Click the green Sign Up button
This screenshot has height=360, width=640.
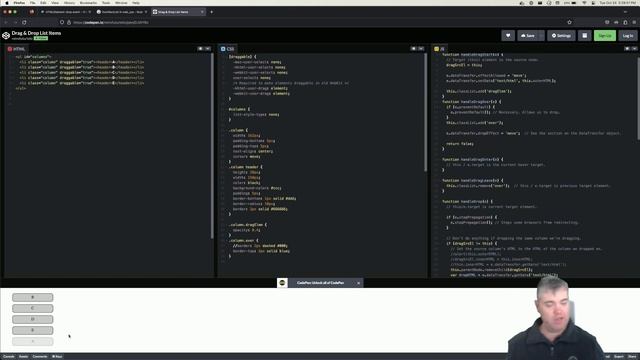click(x=604, y=36)
